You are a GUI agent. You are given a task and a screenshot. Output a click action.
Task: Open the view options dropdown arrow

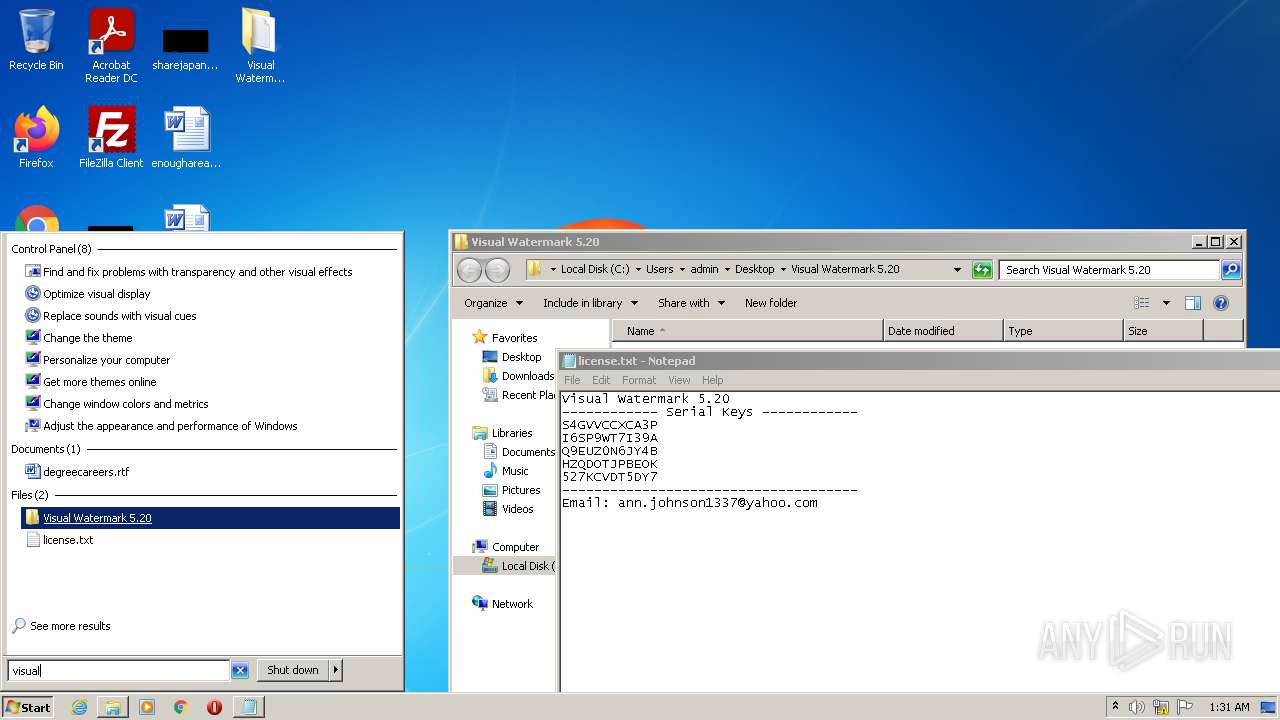[1166, 303]
